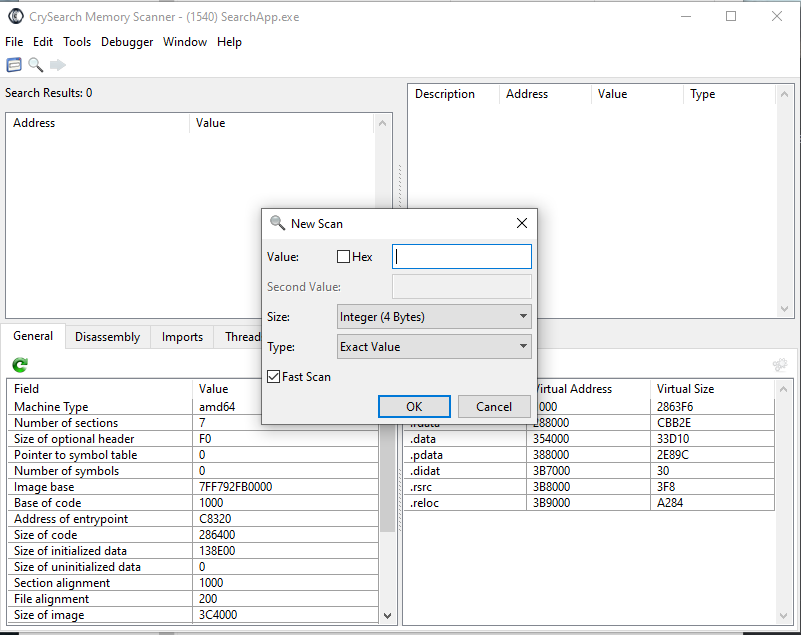Viewport: 801px width, 635px height.
Task: Click virtual address value '3B9000'
Action: (551, 503)
